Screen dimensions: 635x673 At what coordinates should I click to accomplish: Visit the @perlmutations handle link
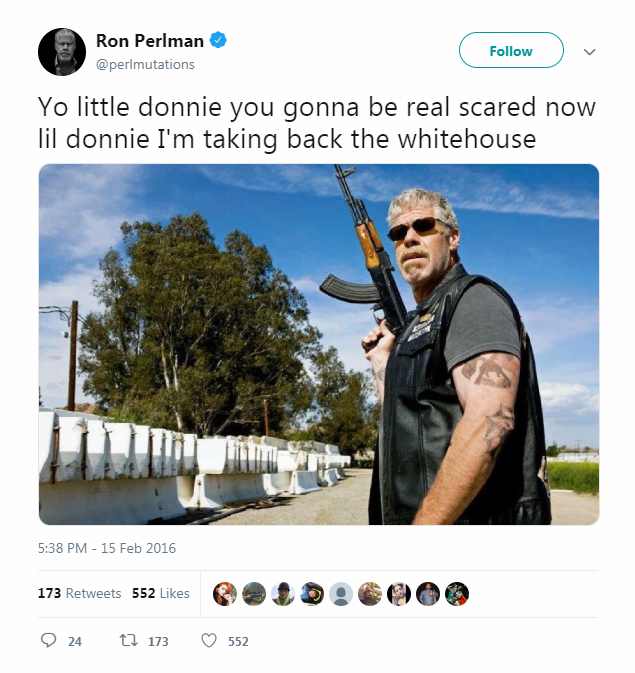(145, 64)
